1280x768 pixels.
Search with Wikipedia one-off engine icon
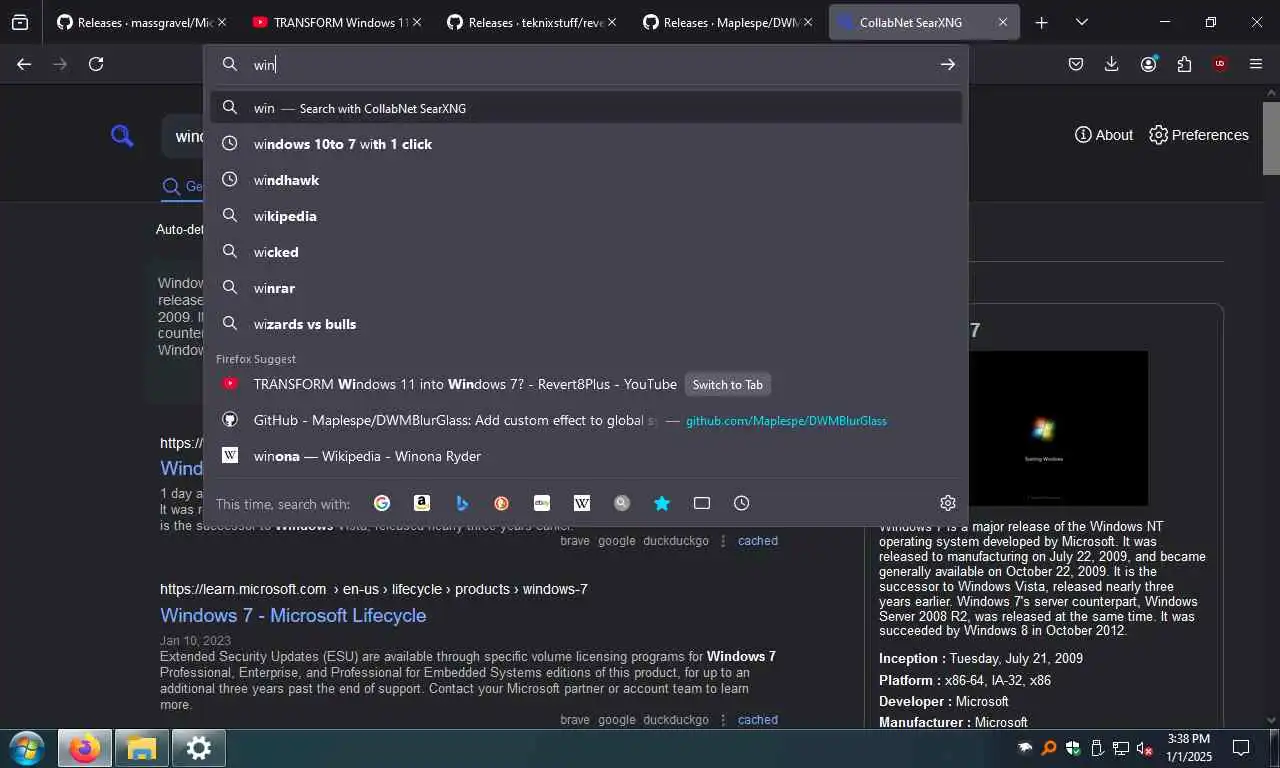coord(582,503)
